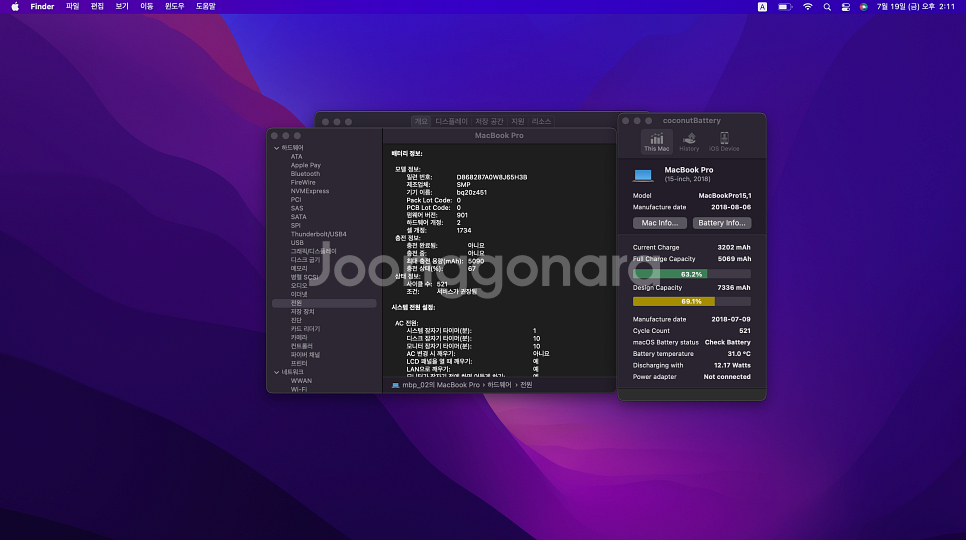Switch to 개요 tab in About This Mac
Viewport: 966px width, 540px height.
421,121
